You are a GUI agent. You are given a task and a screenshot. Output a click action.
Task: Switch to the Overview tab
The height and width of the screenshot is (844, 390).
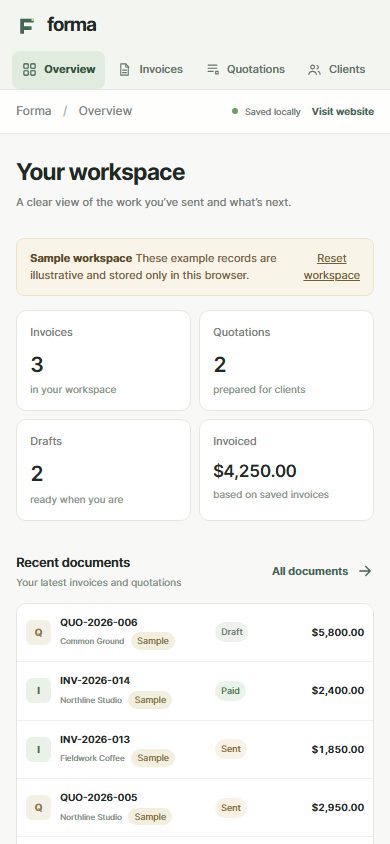59,69
